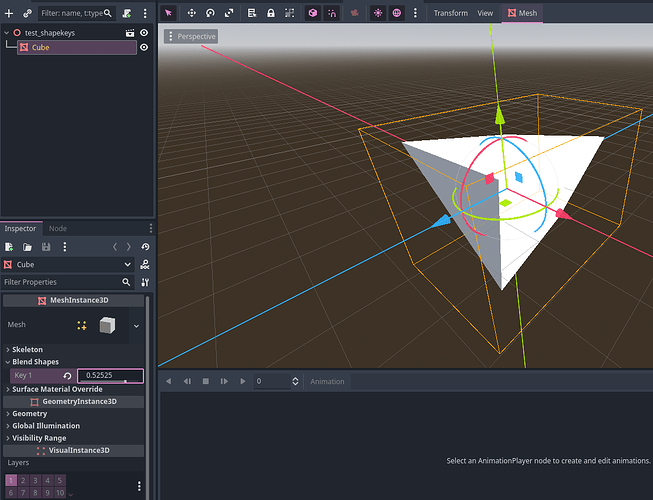Open layers options three-dot menu
This screenshot has height=500, width=653.
pos(139,486)
